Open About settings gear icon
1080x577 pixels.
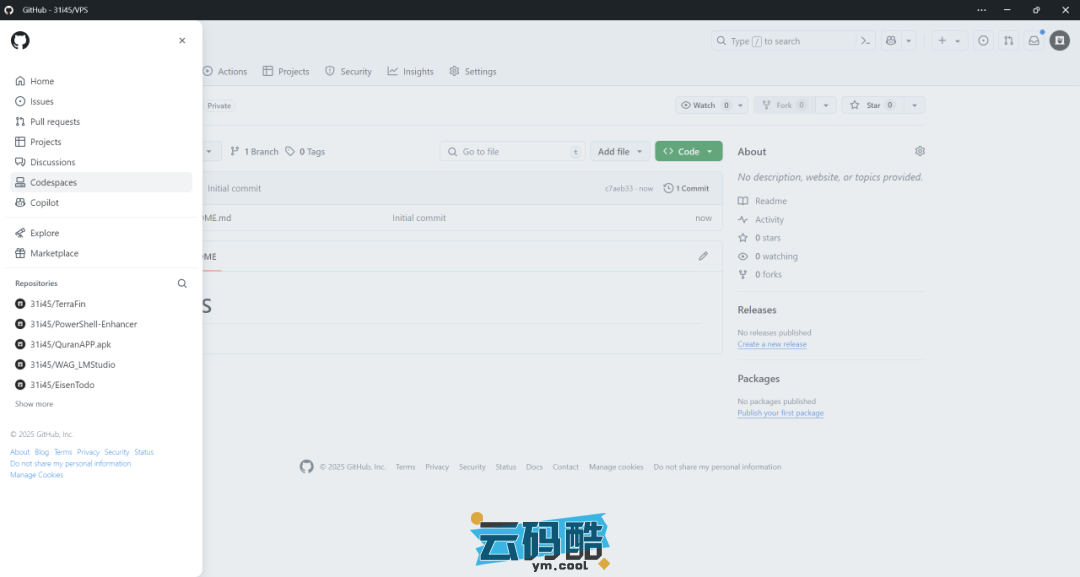click(920, 151)
